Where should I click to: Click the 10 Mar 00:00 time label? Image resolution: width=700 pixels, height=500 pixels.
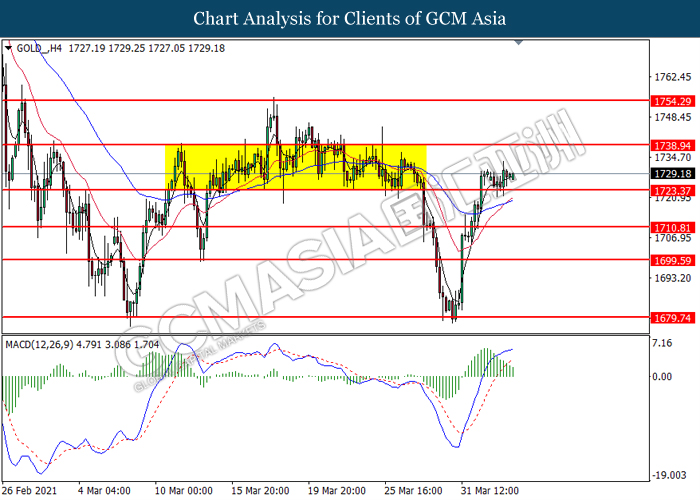pos(183,491)
